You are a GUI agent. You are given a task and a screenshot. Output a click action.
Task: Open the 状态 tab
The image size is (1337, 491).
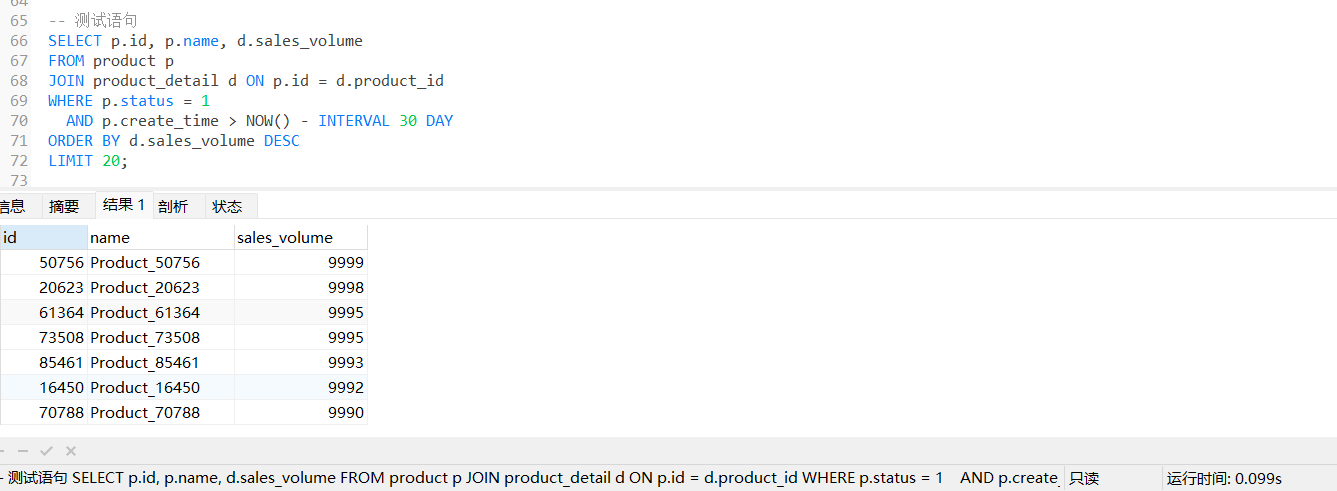pos(228,206)
